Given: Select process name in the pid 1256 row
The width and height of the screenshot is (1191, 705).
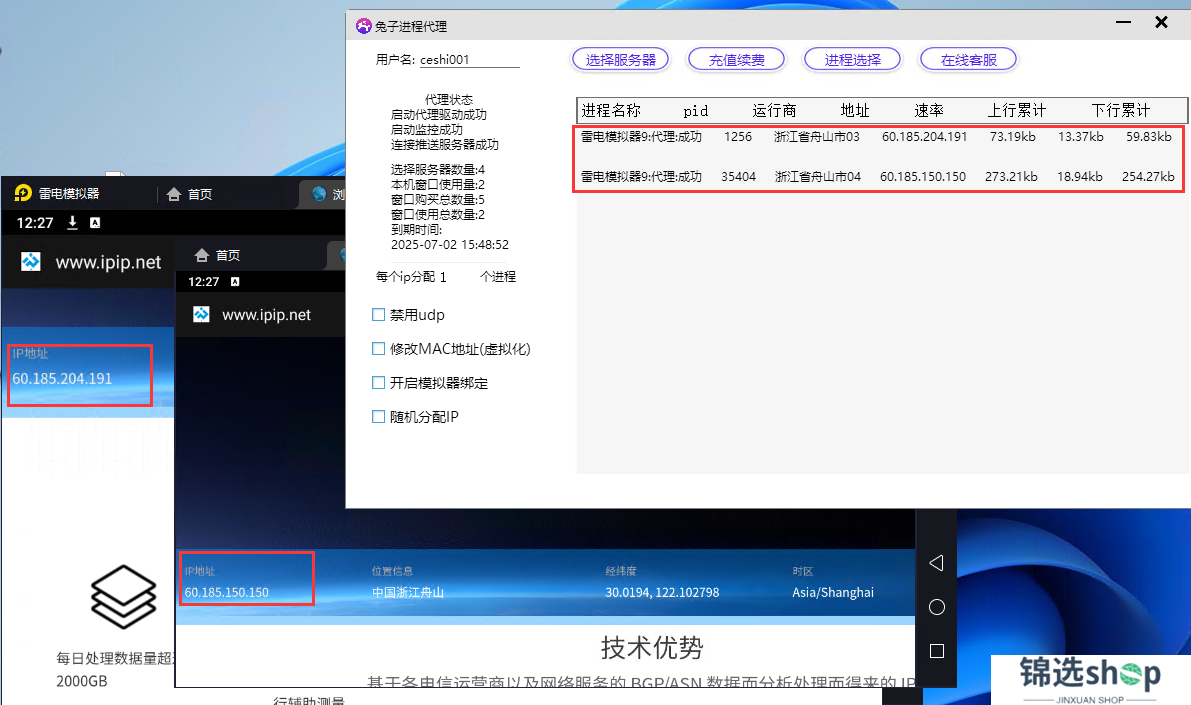Looking at the screenshot, I should tap(641, 137).
